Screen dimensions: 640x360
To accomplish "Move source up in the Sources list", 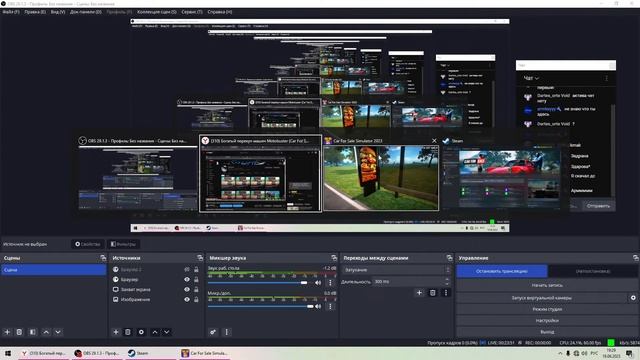I will pos(155,332).
